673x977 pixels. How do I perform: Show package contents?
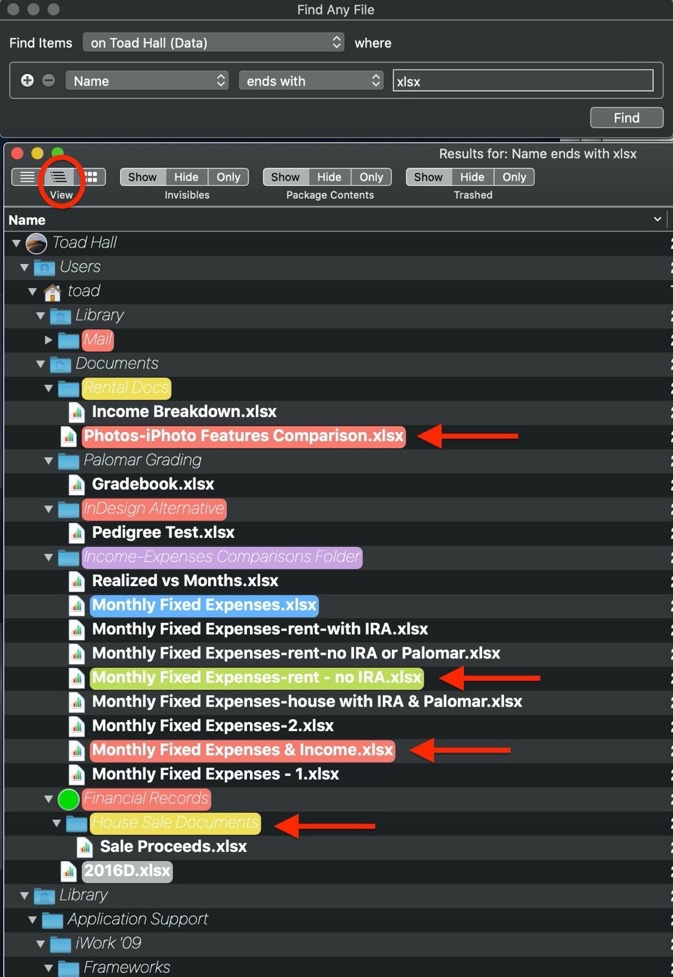click(285, 177)
